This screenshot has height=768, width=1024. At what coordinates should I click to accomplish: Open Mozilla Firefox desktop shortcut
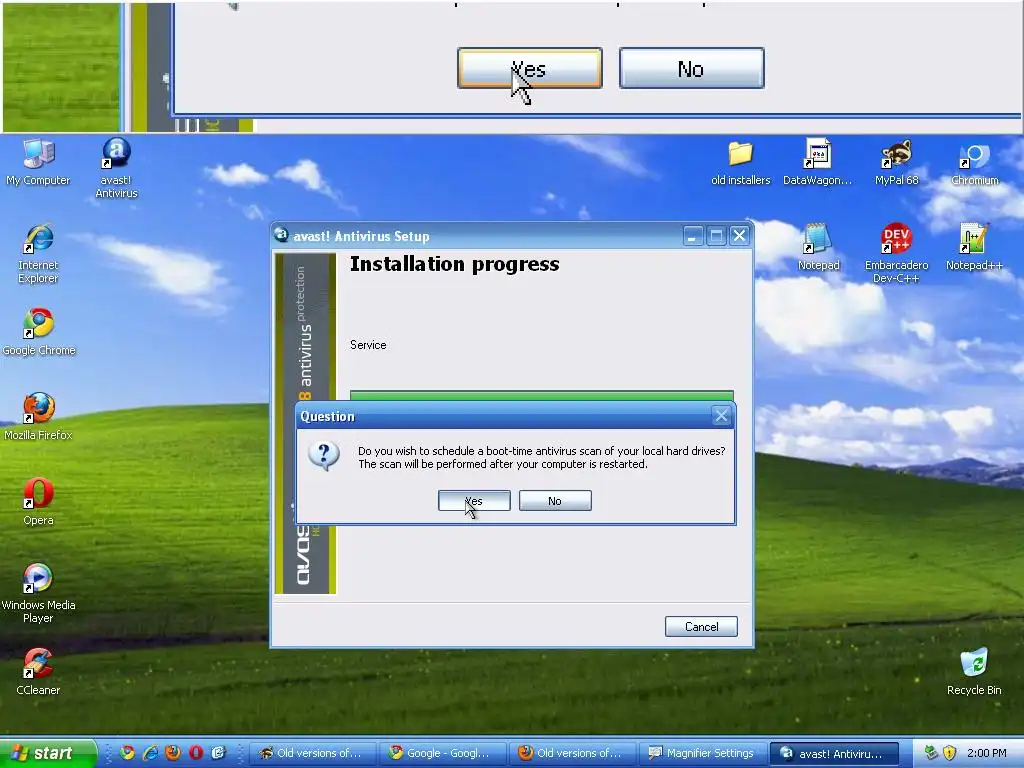[x=39, y=417]
